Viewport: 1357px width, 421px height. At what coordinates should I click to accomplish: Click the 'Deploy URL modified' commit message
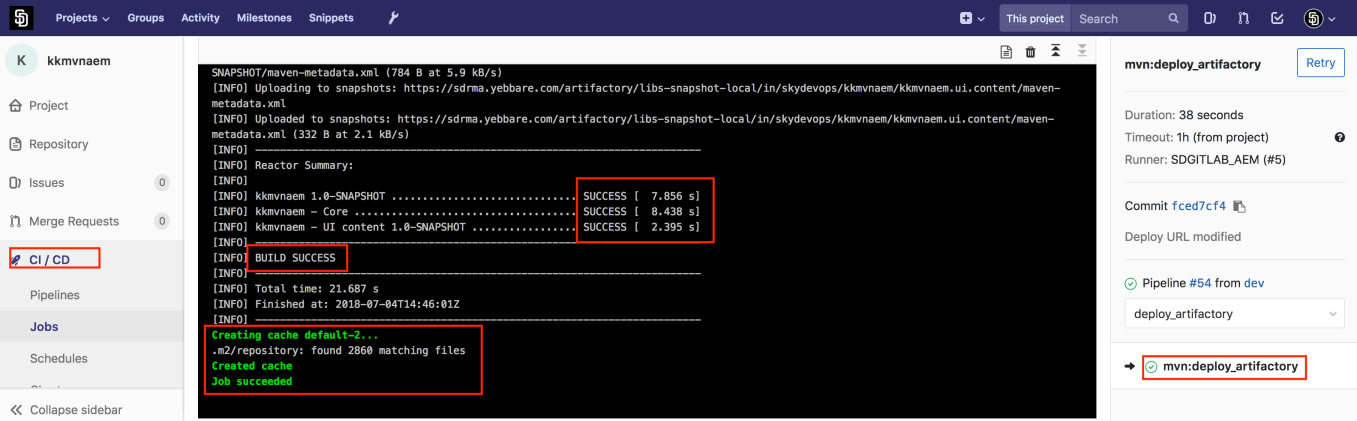pos(1183,237)
